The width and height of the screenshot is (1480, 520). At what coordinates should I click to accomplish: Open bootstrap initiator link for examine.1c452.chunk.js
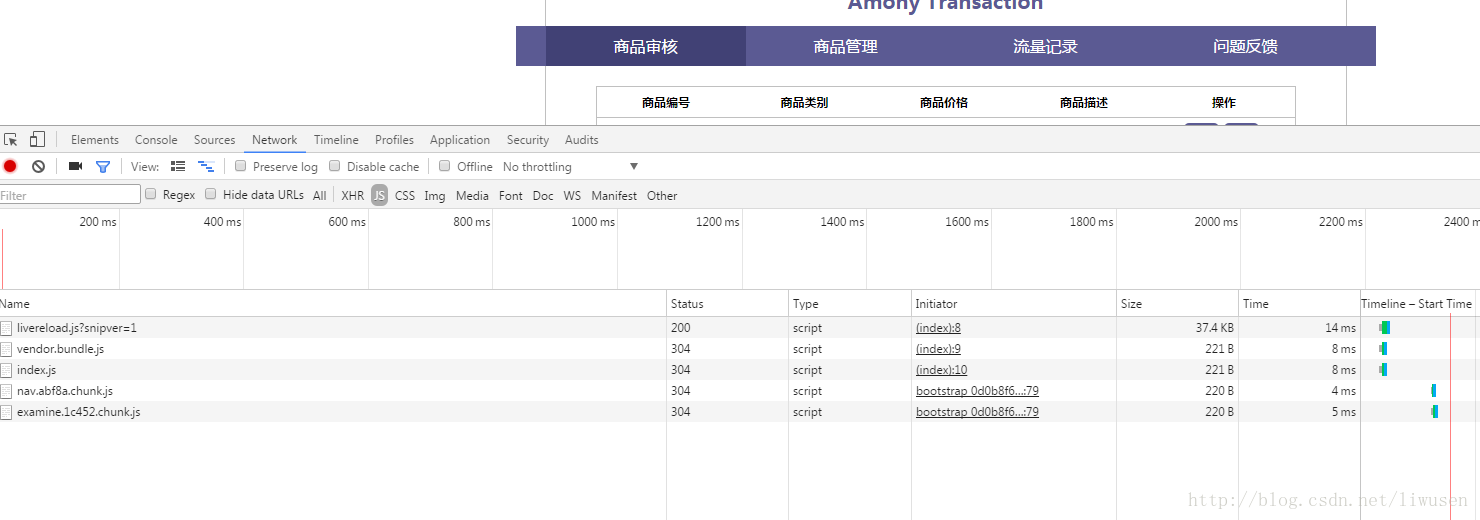click(977, 412)
